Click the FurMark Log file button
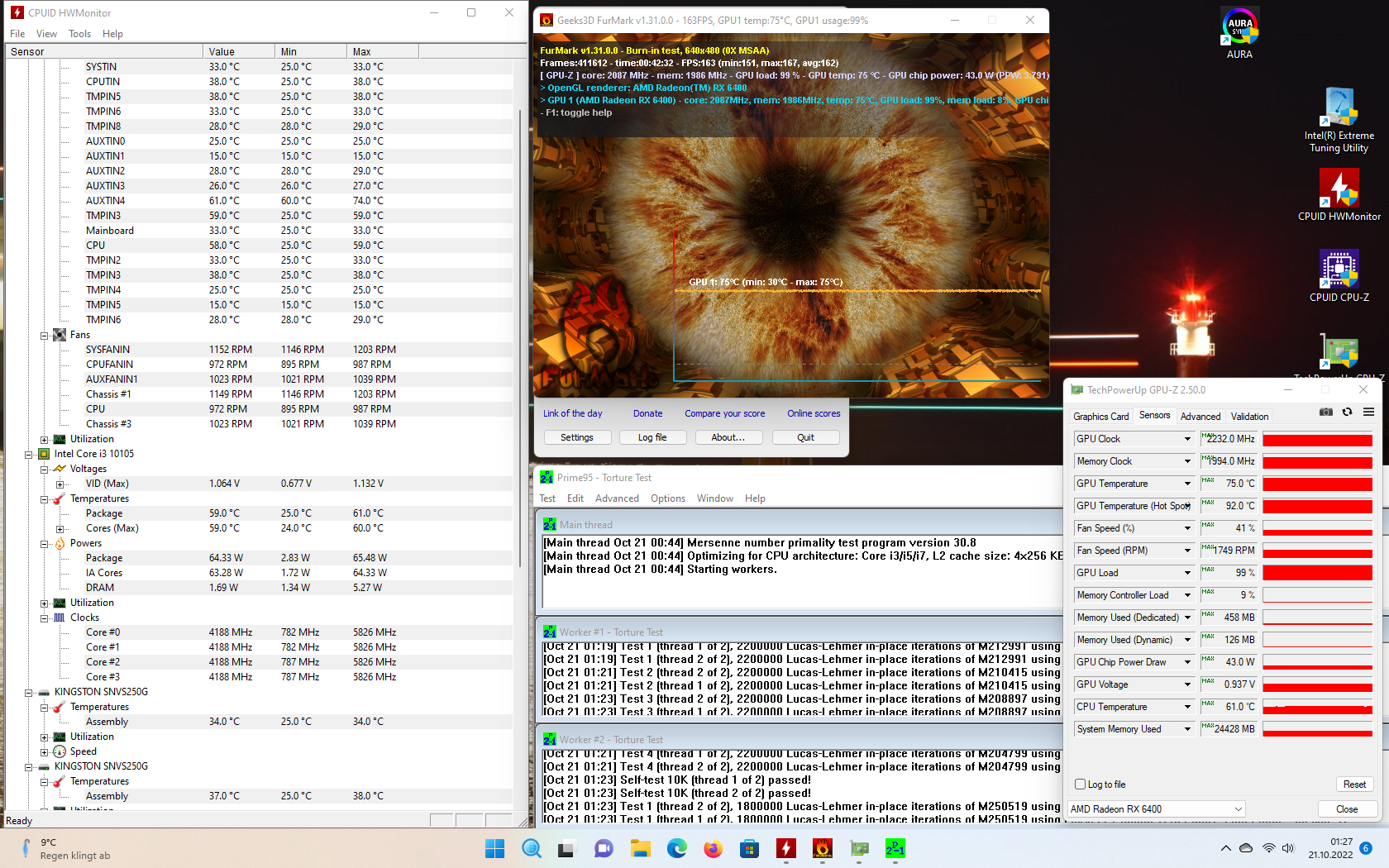 (652, 437)
